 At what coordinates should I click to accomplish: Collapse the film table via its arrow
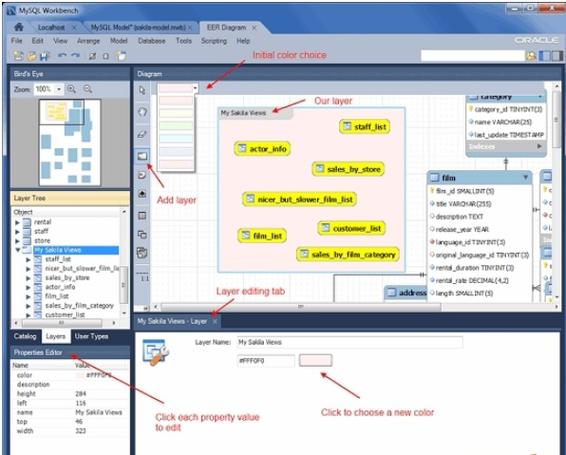tap(526, 177)
